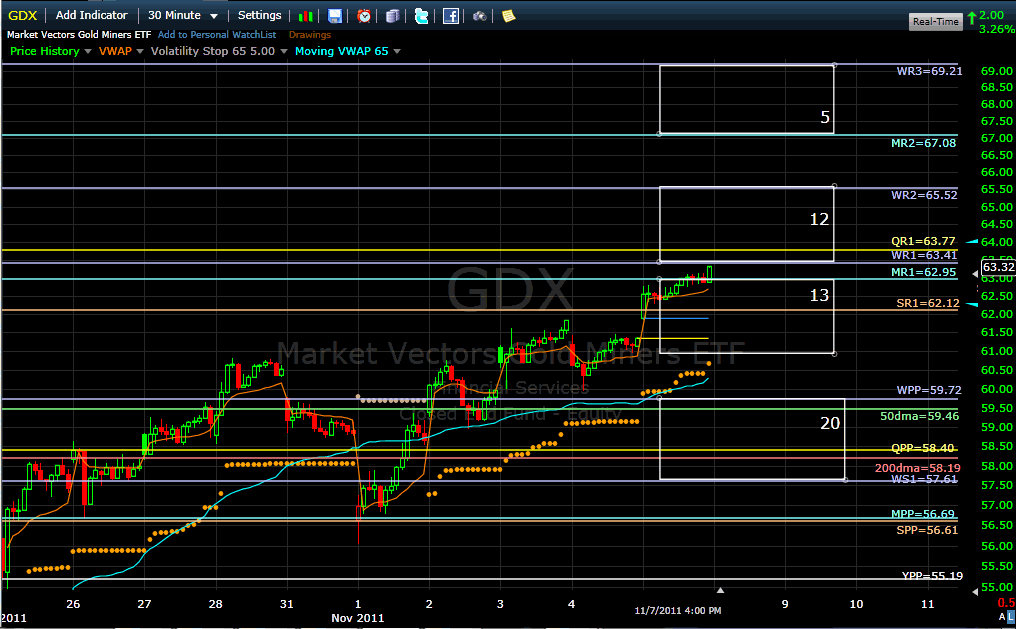
Task: Toggle the A arithmetic scale button
Action: pyautogui.click(x=1002, y=617)
